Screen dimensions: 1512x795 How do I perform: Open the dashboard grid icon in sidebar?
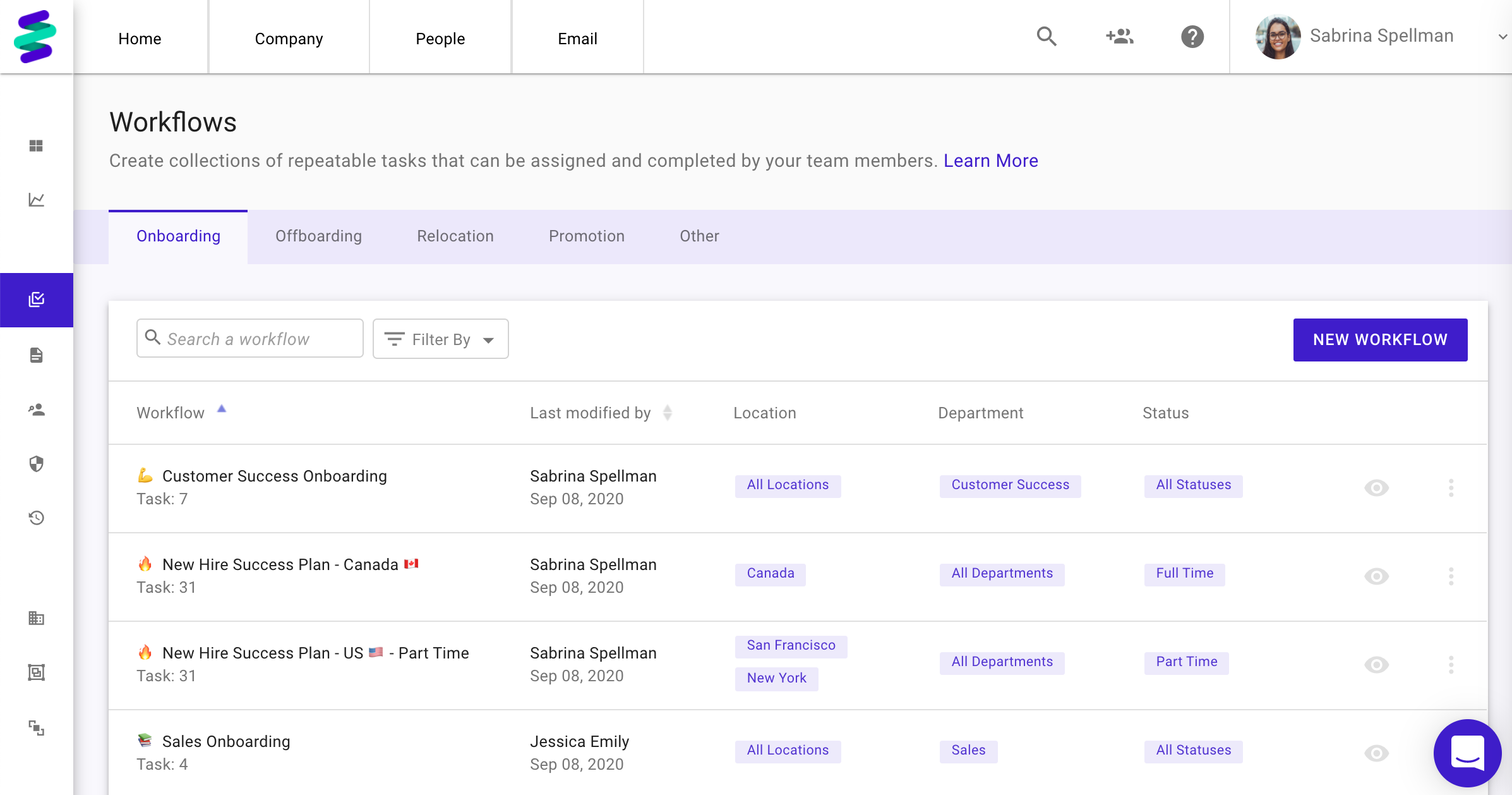[x=37, y=146]
